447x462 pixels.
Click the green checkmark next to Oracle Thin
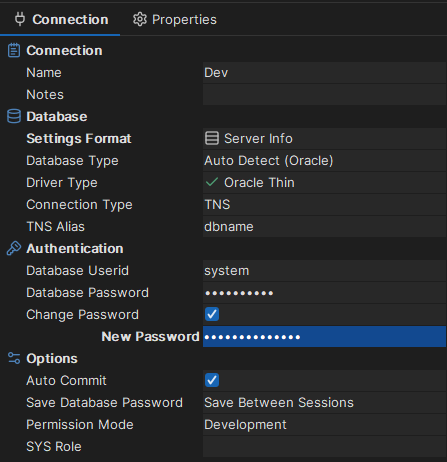point(212,182)
